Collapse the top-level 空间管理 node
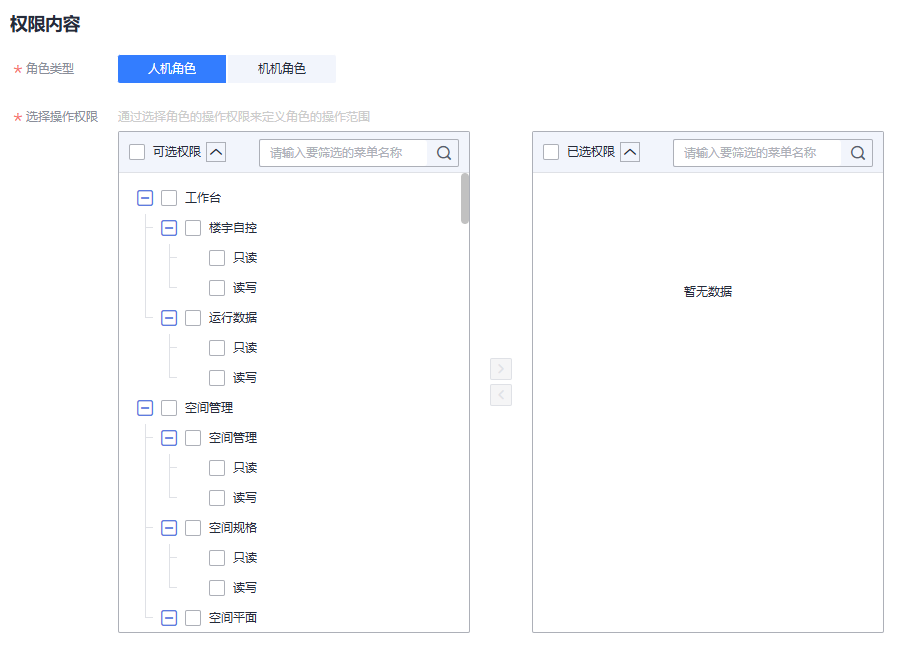 (x=145, y=408)
